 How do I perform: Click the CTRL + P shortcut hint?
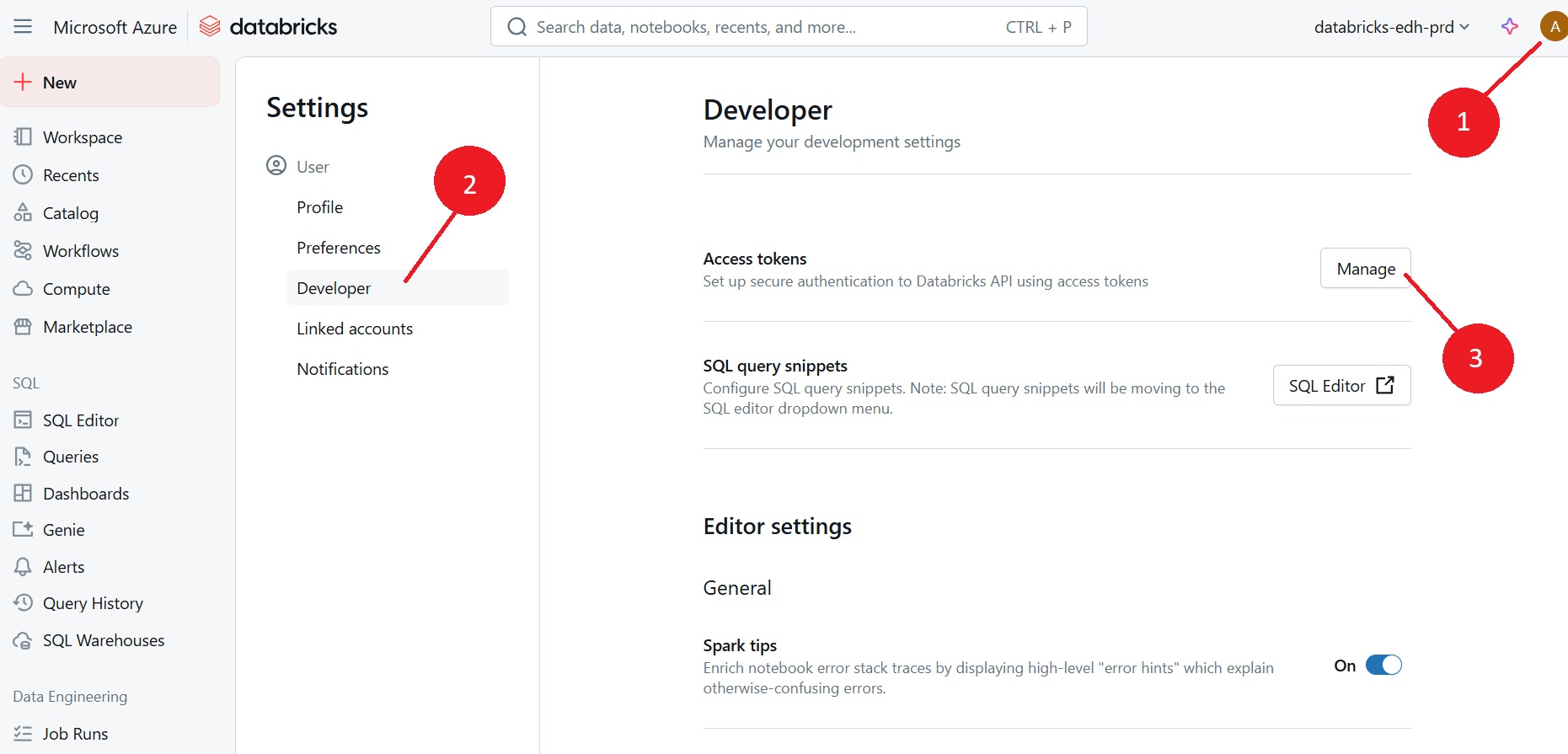click(x=1038, y=27)
